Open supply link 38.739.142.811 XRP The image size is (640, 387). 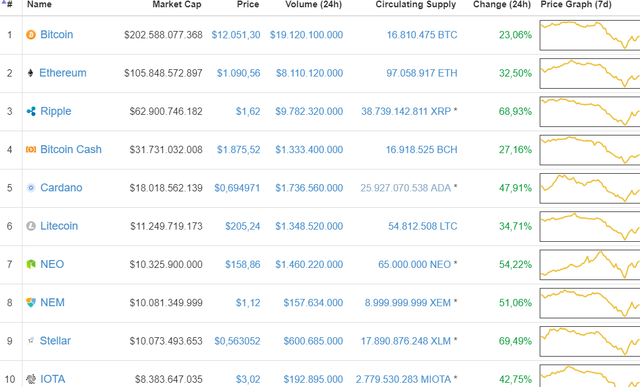coord(406,111)
